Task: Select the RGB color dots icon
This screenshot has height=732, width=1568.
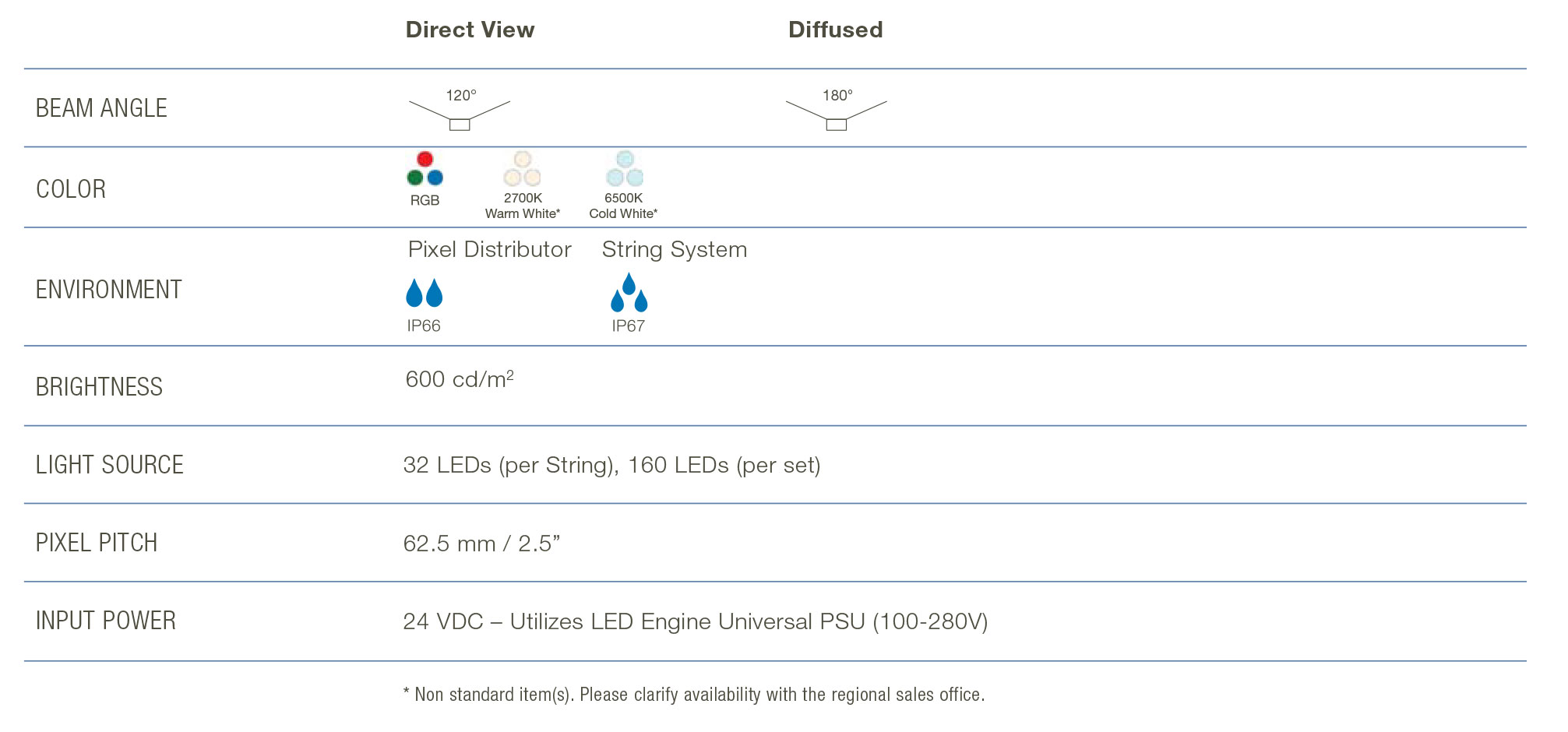Action: (x=425, y=169)
